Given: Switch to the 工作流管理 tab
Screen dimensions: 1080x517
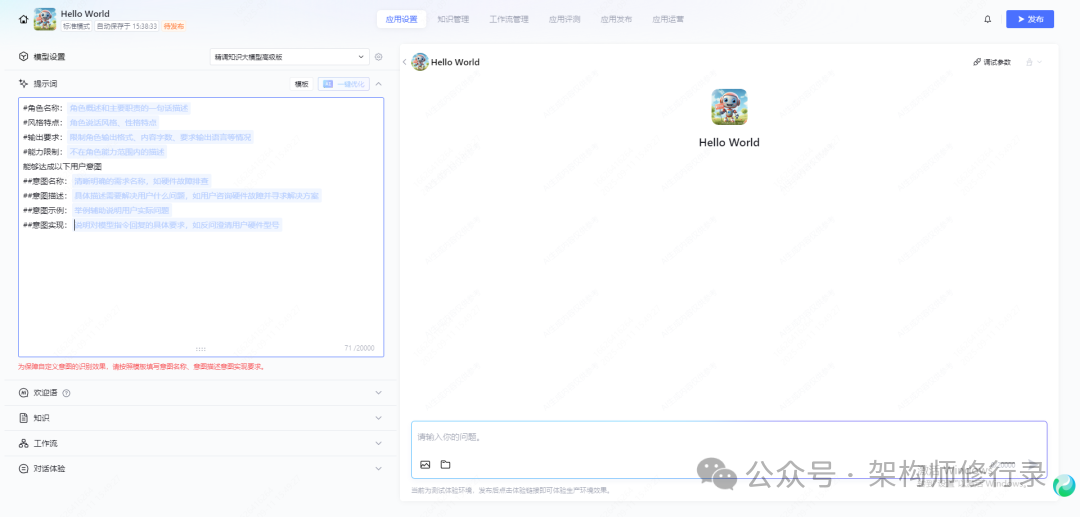Looking at the screenshot, I should tap(509, 19).
